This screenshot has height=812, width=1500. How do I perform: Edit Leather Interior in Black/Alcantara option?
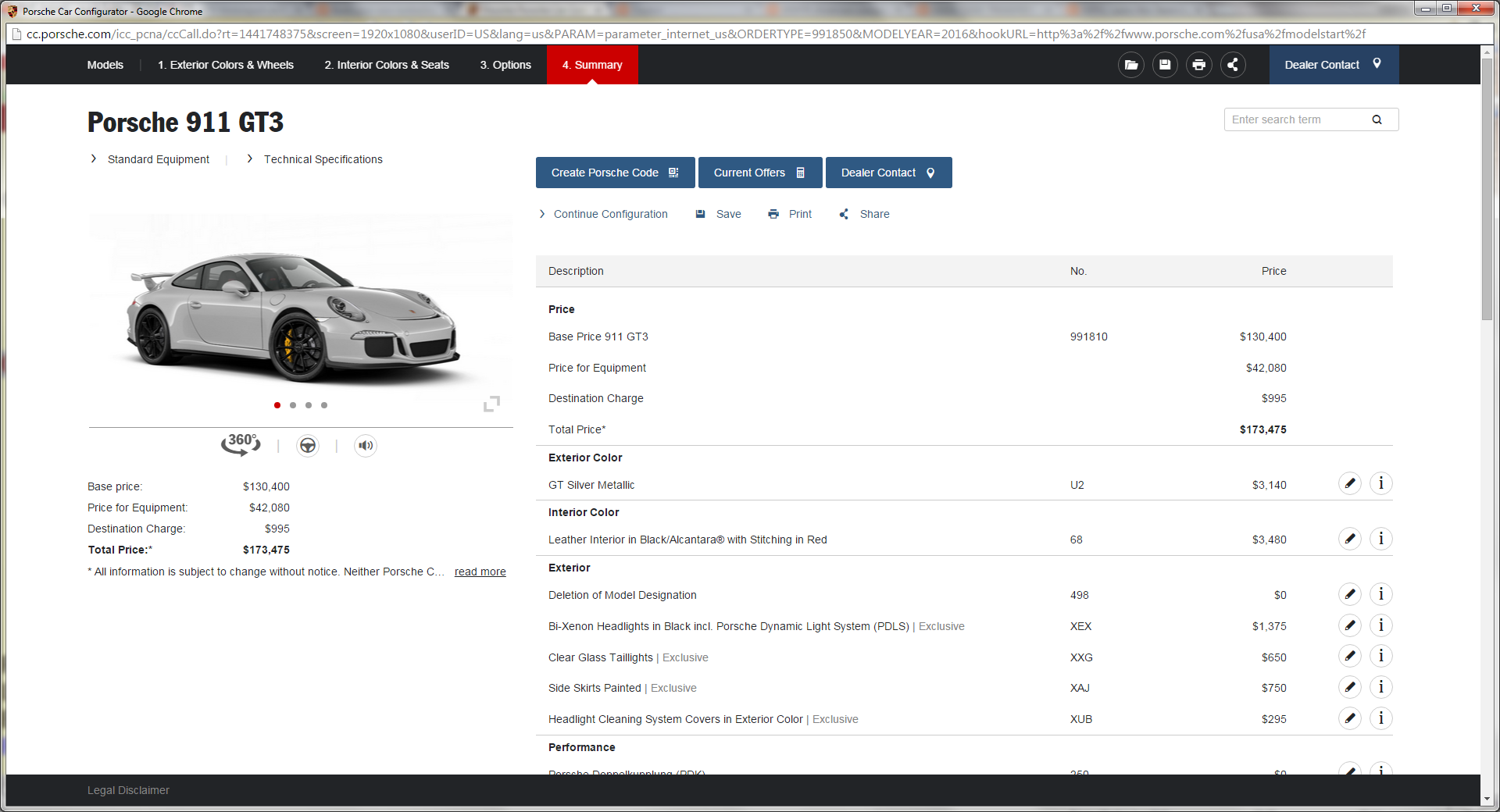[1349, 539]
